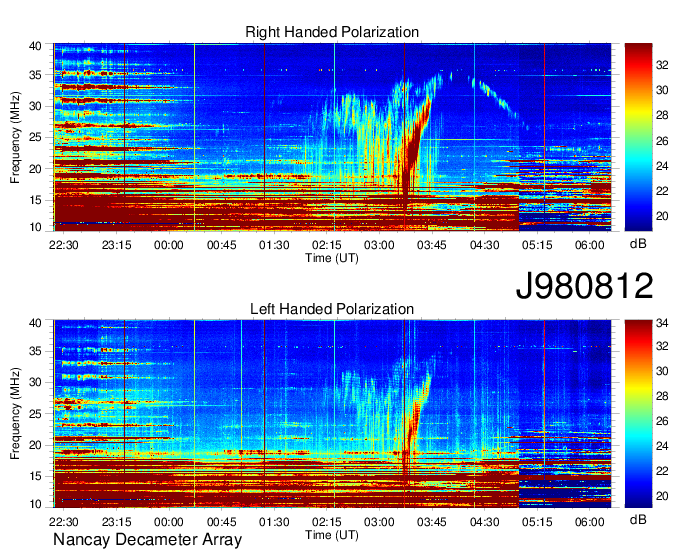Viewport: 680px width, 552px height.
Task: Click the 10 MHz tick of Left Handed plot
Action: [36, 504]
